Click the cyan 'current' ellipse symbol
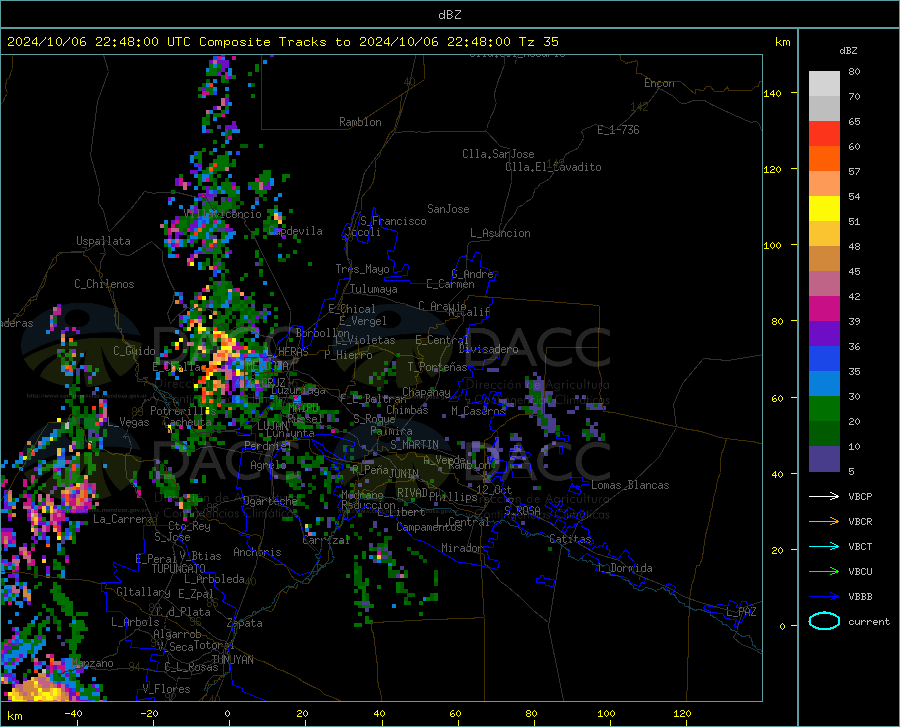This screenshot has height=727, width=900. point(824,621)
